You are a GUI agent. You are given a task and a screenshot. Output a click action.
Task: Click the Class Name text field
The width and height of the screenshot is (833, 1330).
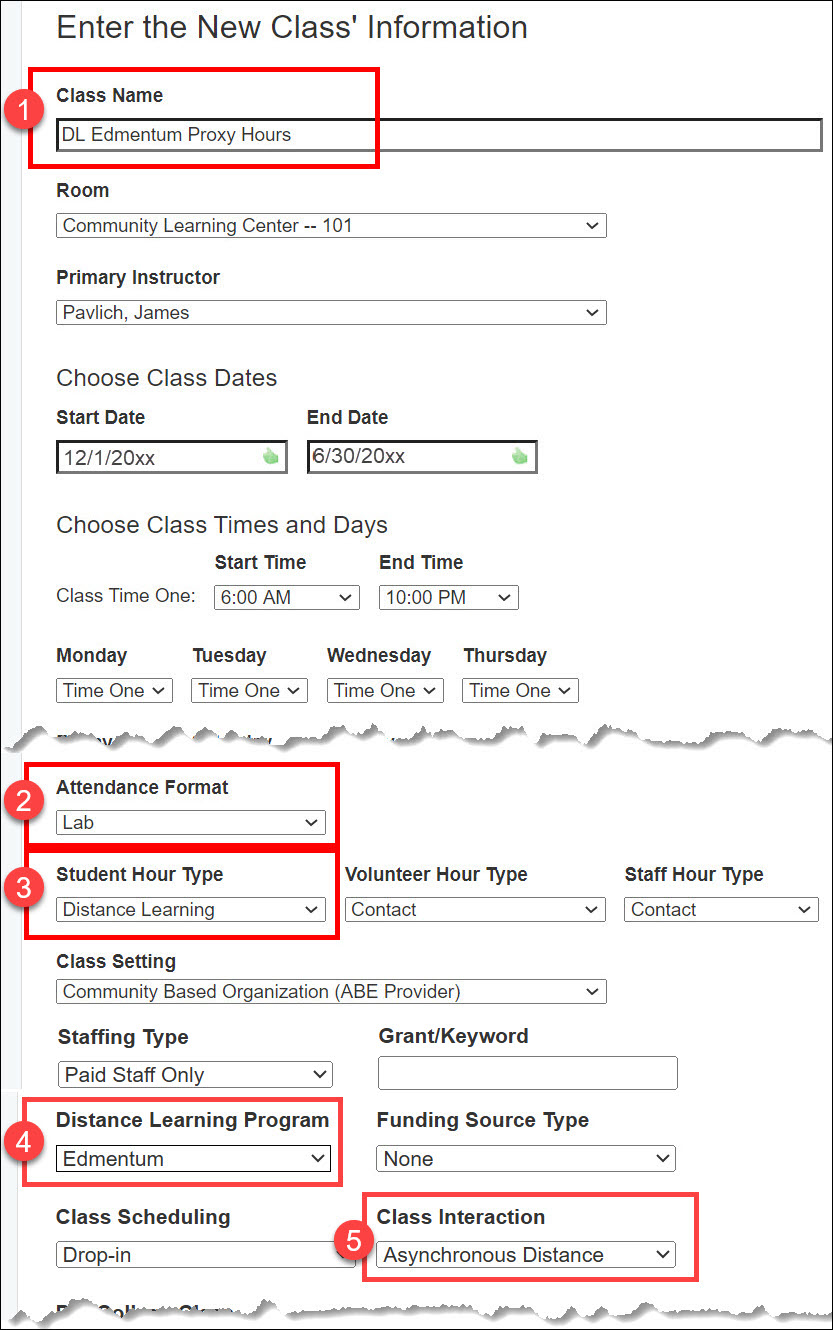[x=438, y=134]
